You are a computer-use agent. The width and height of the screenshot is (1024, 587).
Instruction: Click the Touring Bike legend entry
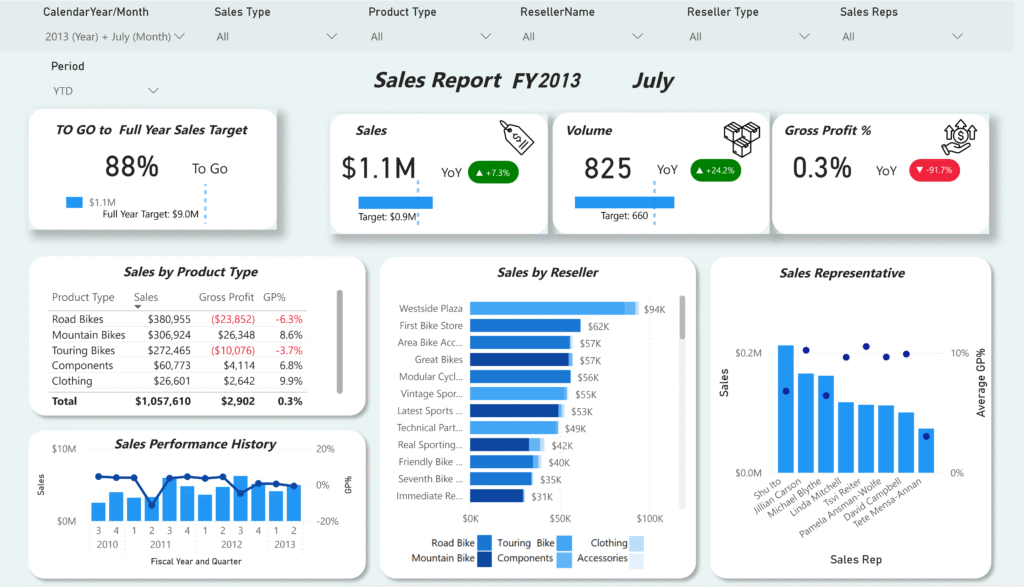pyautogui.click(x=525, y=543)
